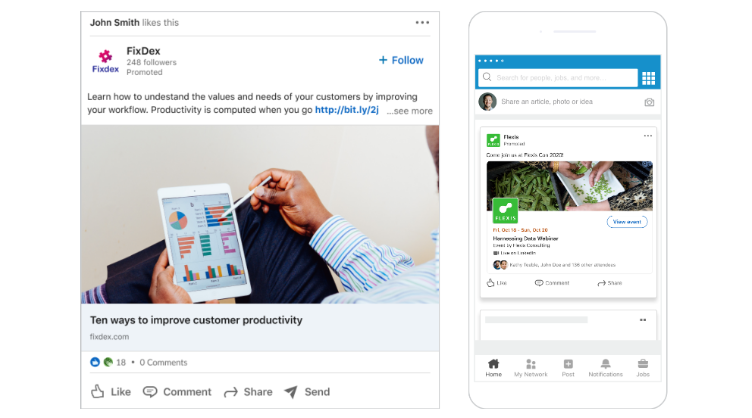The height and width of the screenshot is (418, 752).
Task: Send the FixDex post via message
Action: (306, 392)
